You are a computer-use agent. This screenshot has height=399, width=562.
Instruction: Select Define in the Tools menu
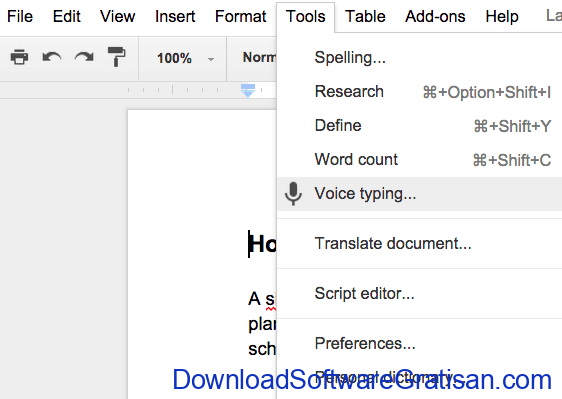click(419, 126)
